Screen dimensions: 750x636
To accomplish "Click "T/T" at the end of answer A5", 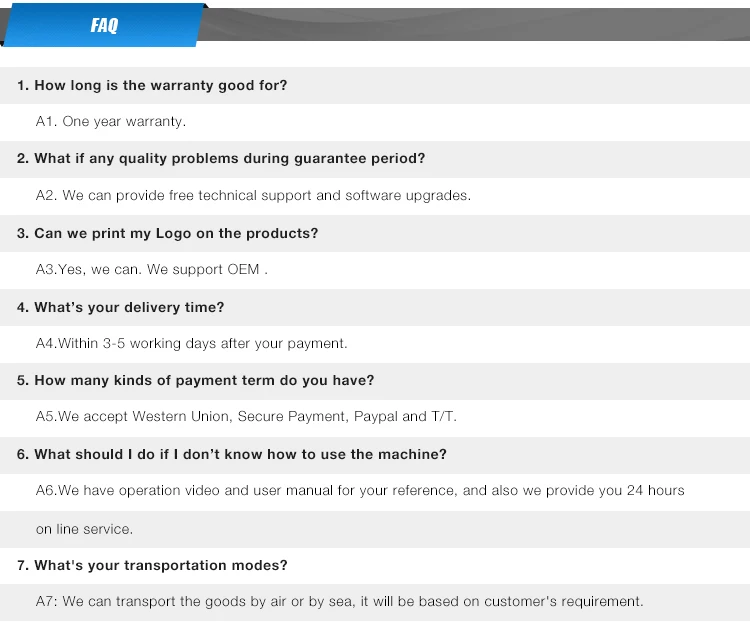I will point(443,416).
